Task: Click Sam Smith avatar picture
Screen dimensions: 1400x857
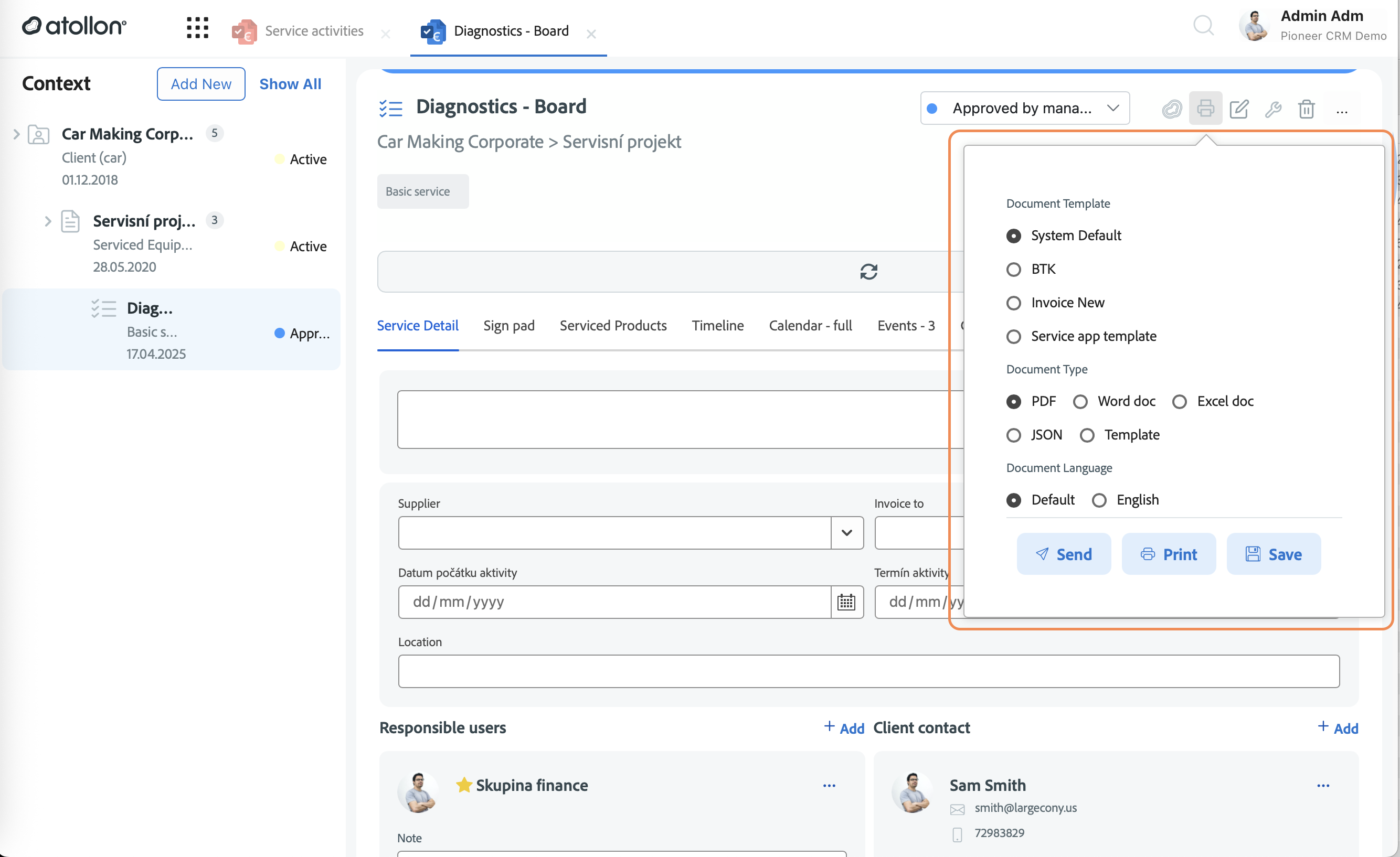Action: pyautogui.click(x=913, y=792)
